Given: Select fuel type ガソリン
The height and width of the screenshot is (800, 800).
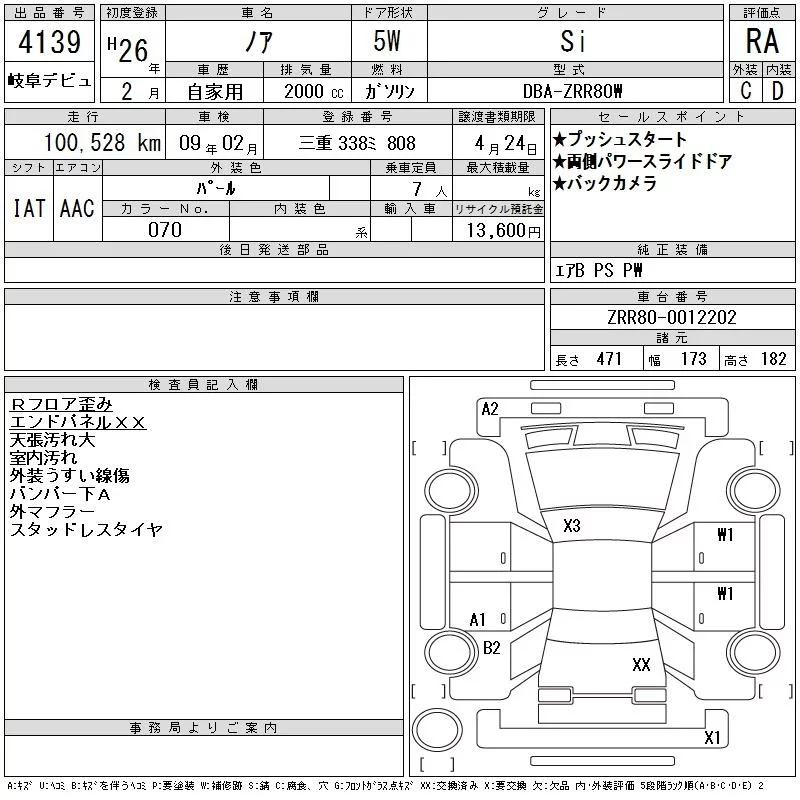Looking at the screenshot, I should coord(389,91).
